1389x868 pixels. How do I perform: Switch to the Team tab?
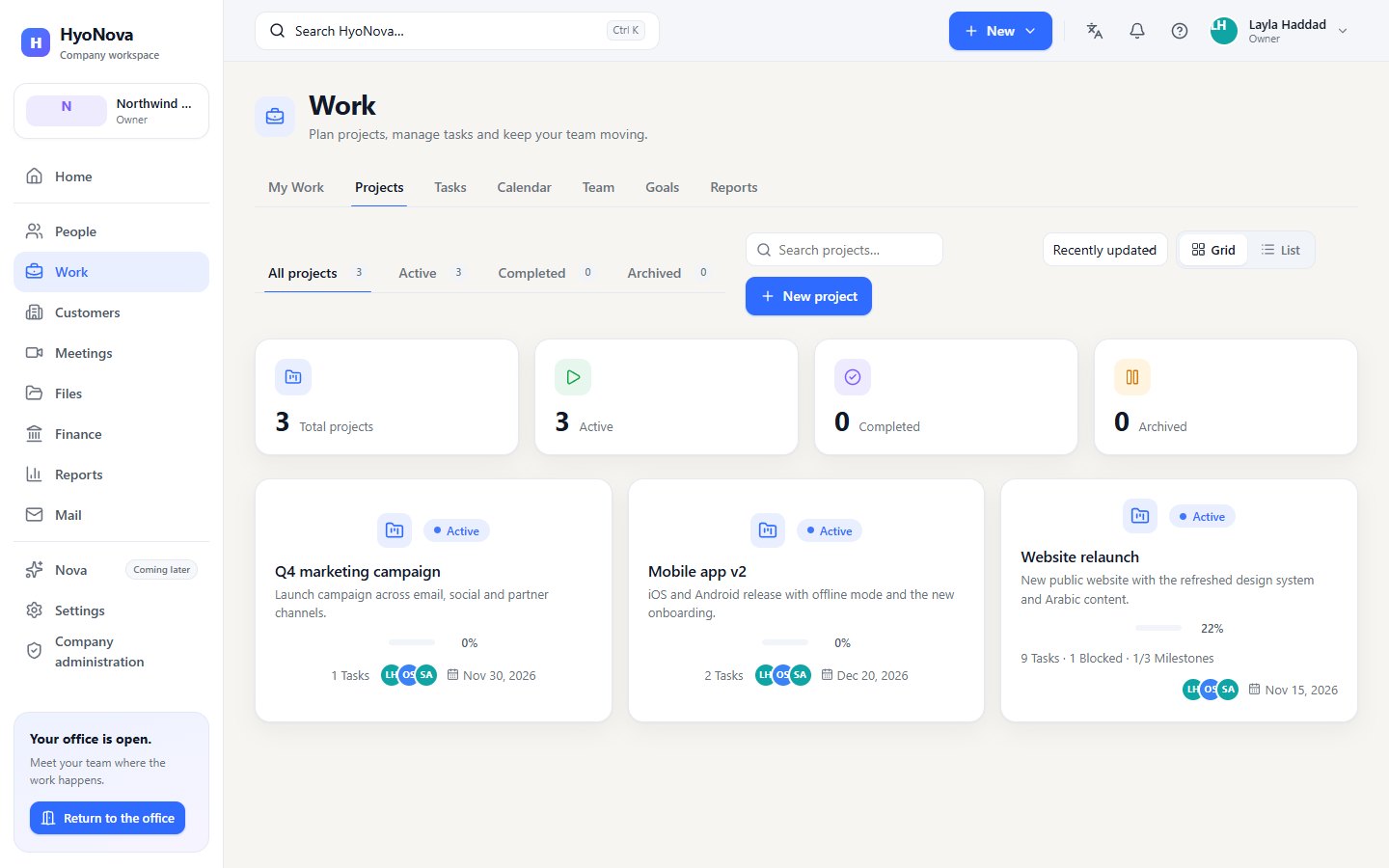tap(598, 187)
